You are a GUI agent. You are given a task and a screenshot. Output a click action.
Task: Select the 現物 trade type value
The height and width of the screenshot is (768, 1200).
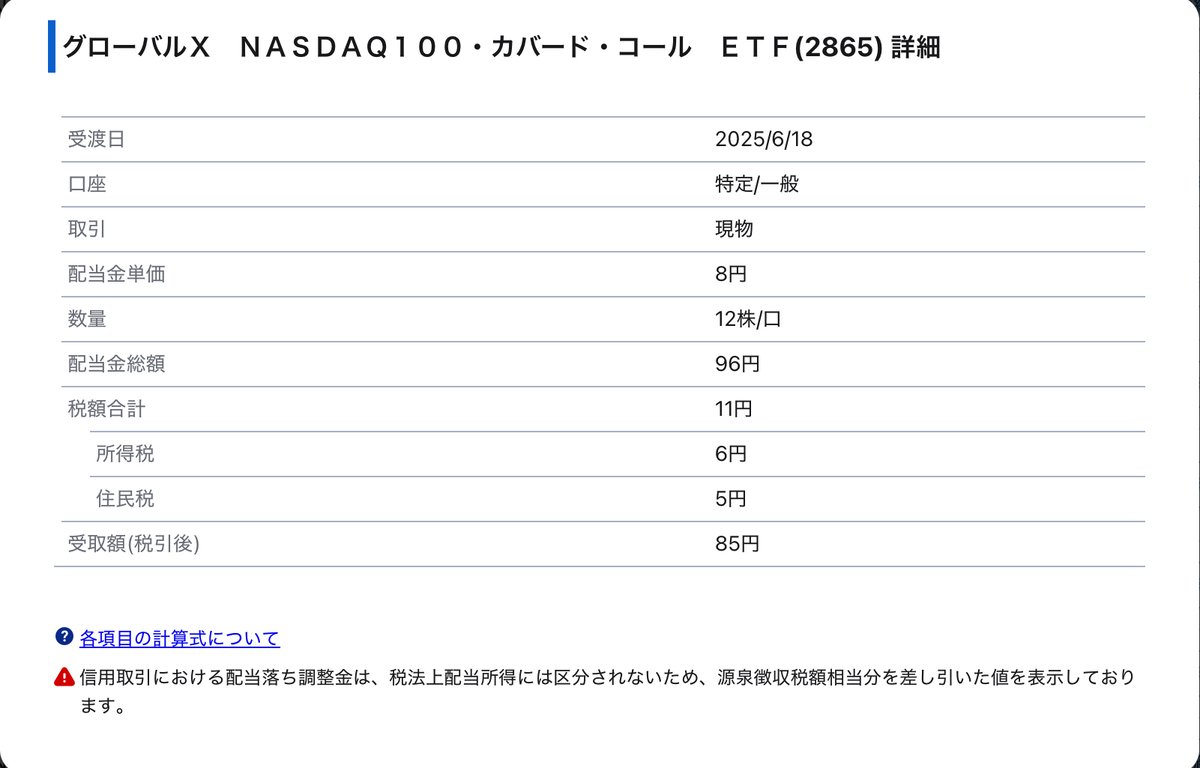[734, 229]
